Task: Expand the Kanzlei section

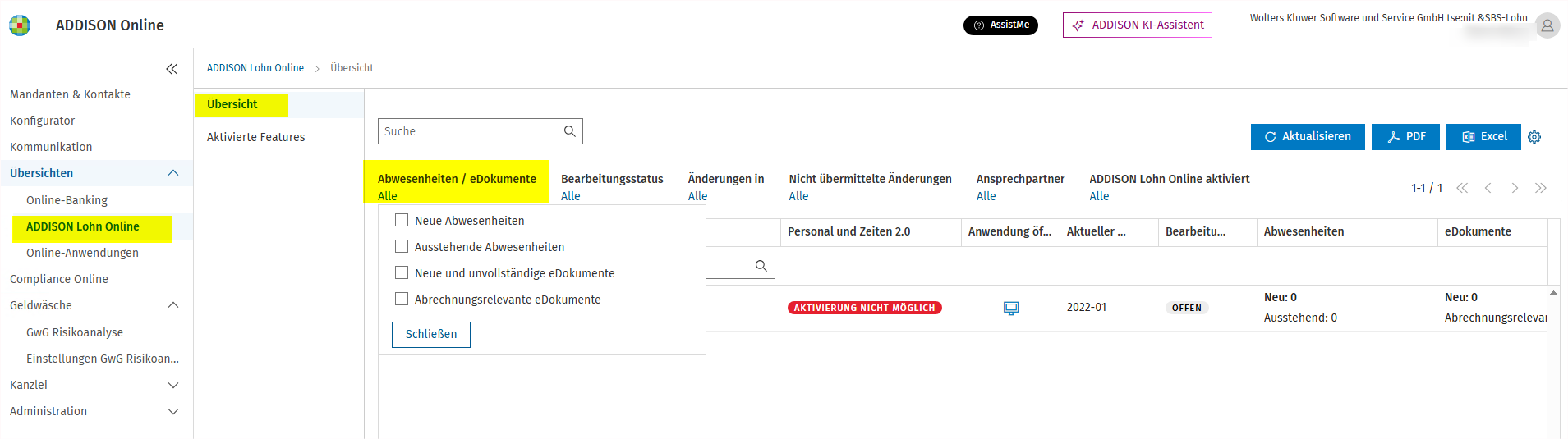Action: [x=173, y=385]
